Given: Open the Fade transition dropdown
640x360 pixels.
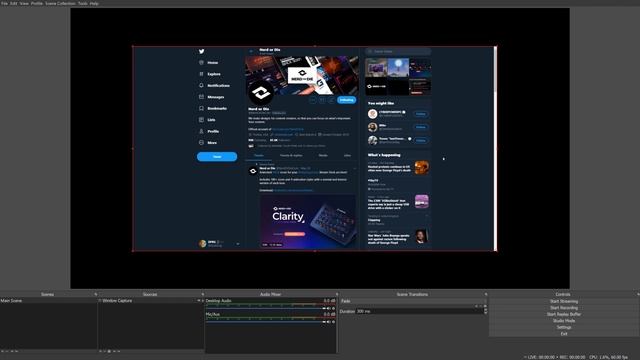Looking at the screenshot, I should pos(413,301).
